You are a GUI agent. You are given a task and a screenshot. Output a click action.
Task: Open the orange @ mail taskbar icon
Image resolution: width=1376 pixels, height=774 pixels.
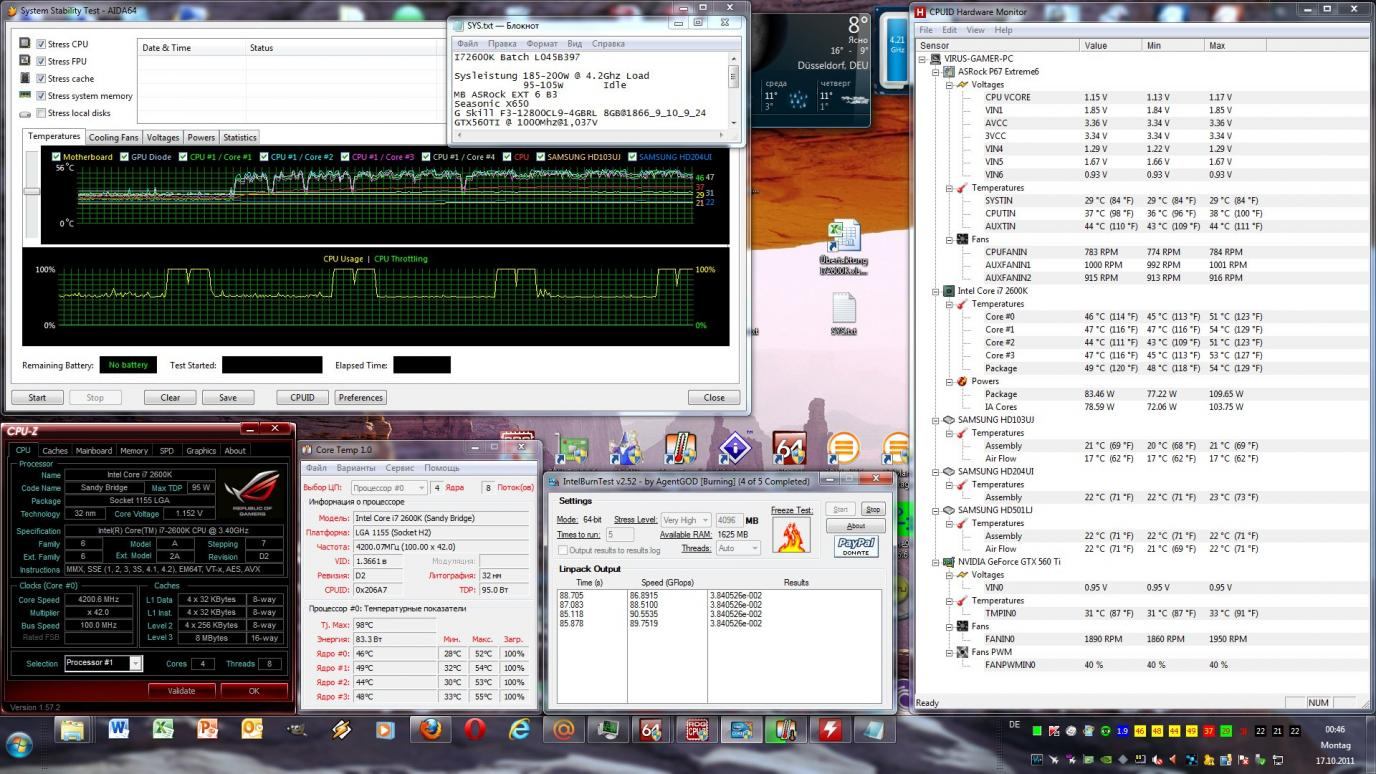[x=563, y=730]
